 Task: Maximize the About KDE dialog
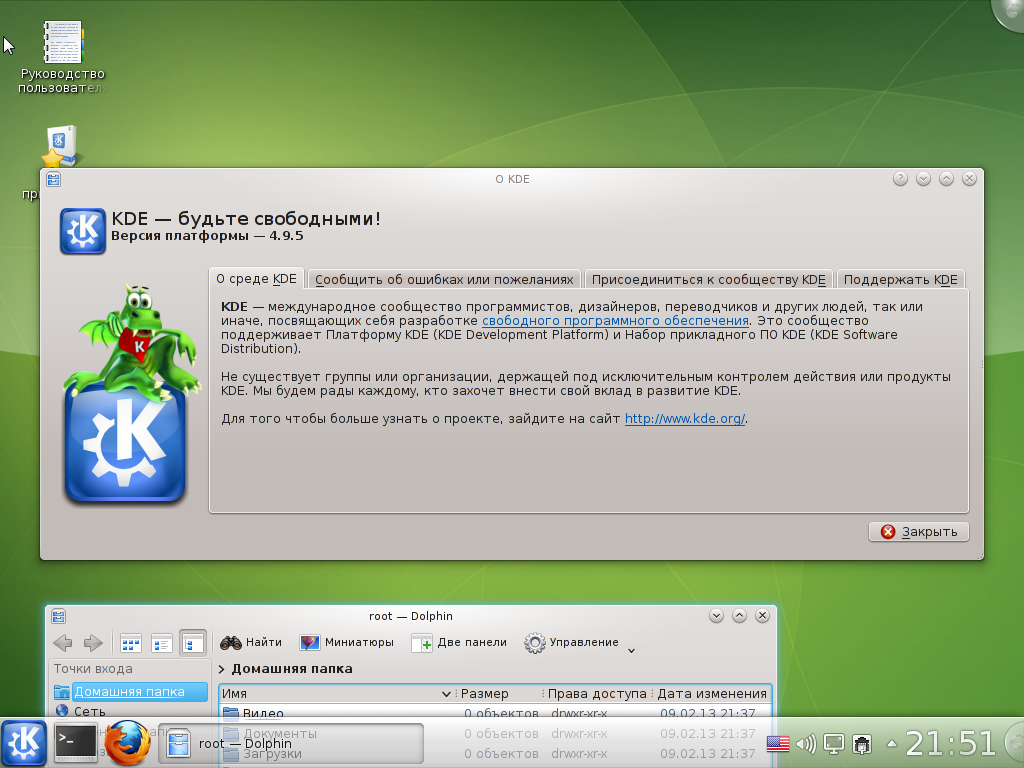[946, 178]
